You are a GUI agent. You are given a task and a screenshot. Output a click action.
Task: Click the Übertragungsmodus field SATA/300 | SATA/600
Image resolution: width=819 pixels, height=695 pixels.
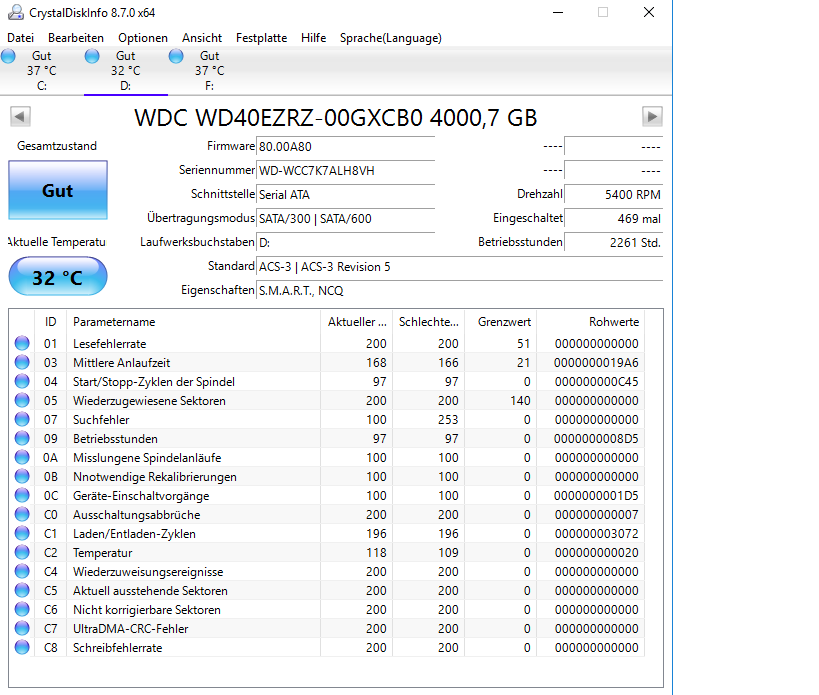pos(345,219)
